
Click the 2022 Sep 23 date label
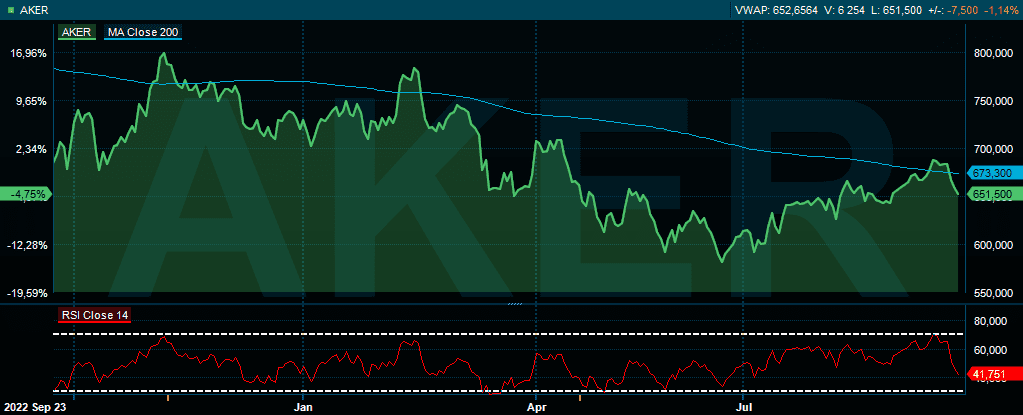[35, 405]
